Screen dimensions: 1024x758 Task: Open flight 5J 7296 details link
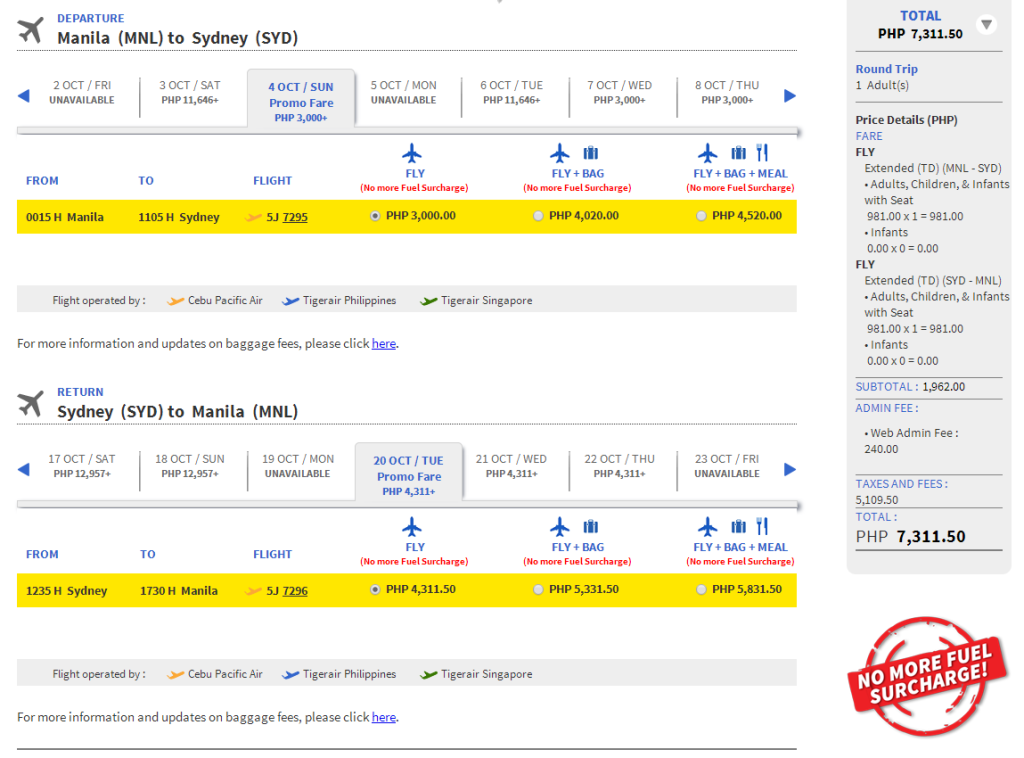[x=295, y=590]
